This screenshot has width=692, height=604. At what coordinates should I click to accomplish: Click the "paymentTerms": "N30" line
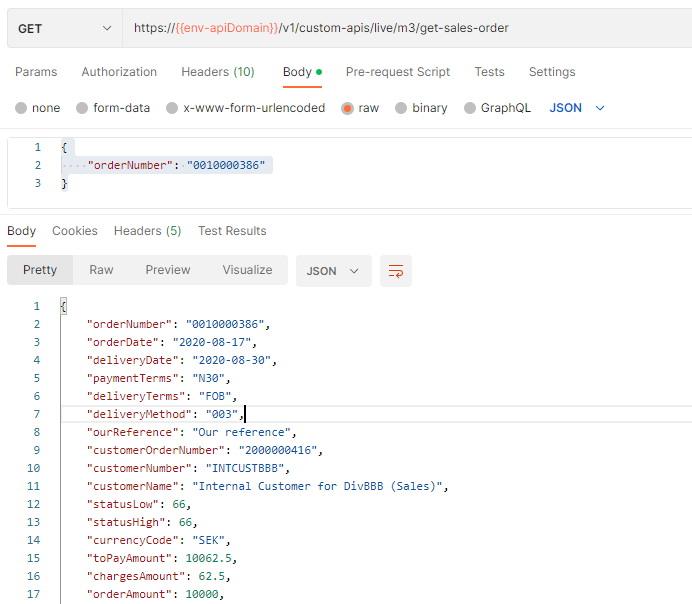[158, 378]
